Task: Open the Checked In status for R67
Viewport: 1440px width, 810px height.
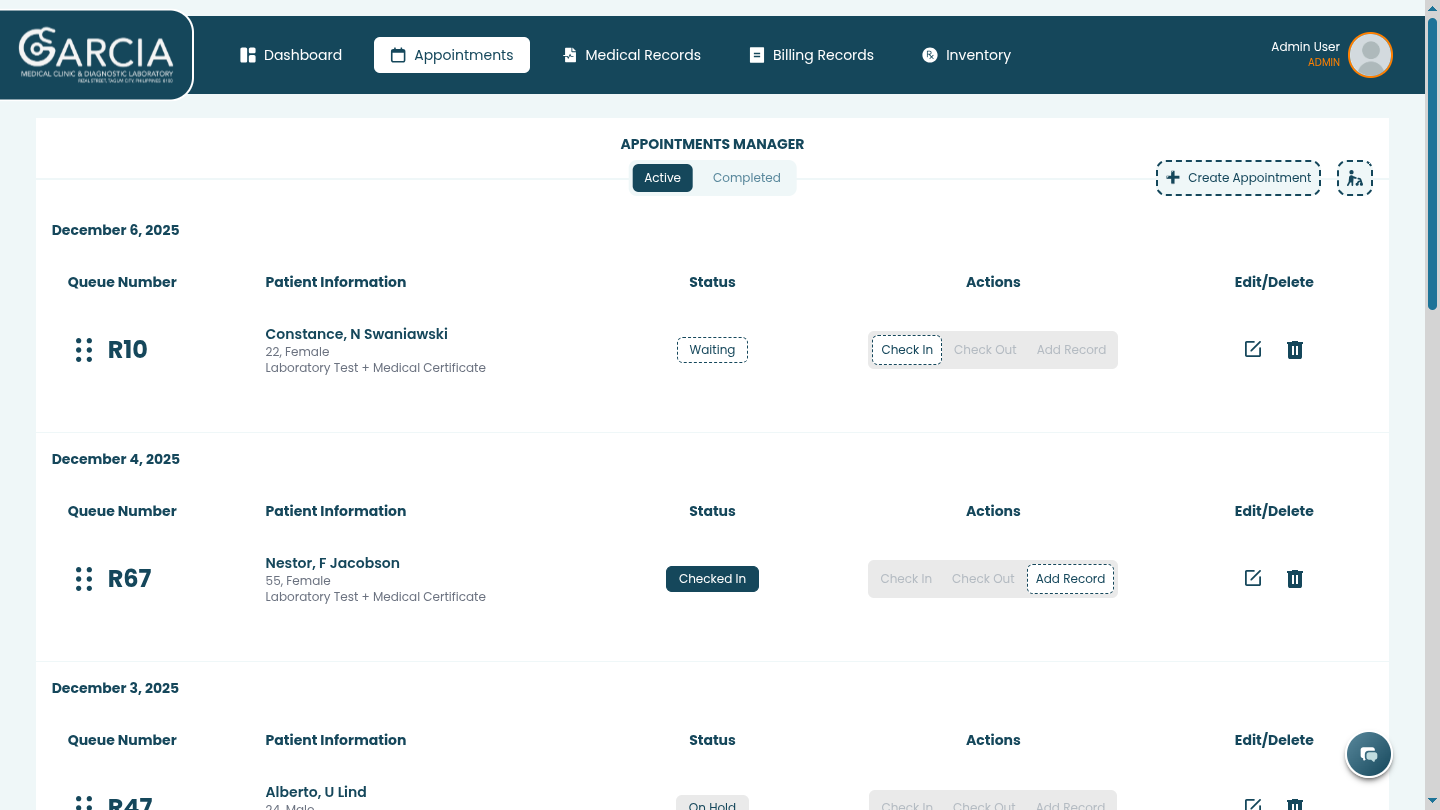Action: tap(712, 579)
